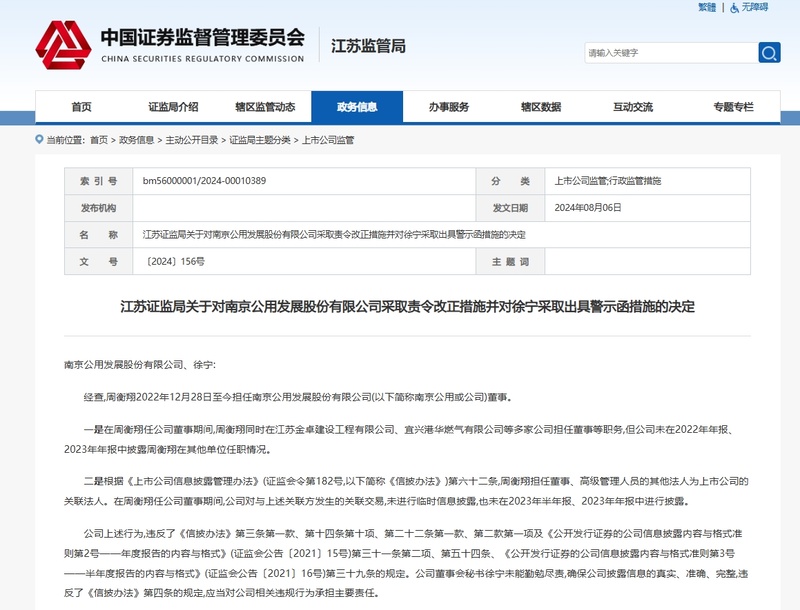800x610 pixels.
Task: Click index number bm56000001/2024-00010389
Action: [x=204, y=181]
